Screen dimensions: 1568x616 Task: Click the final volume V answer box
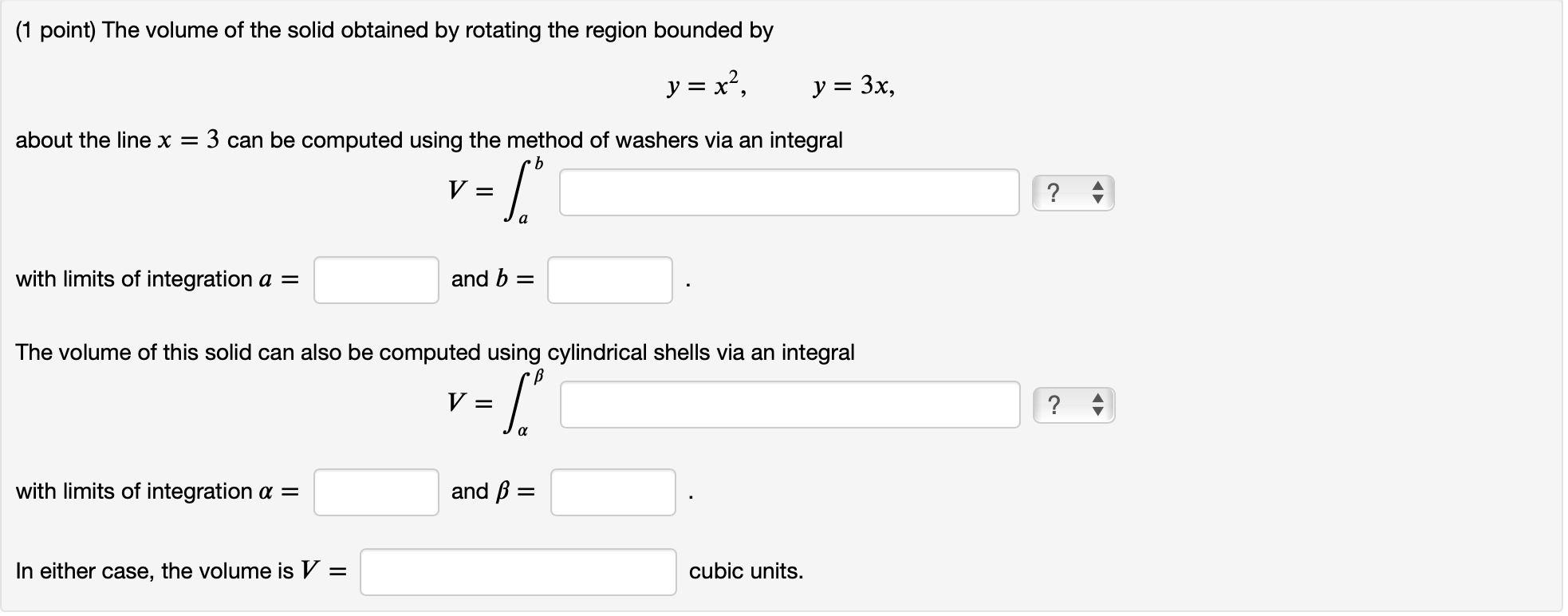[518, 571]
